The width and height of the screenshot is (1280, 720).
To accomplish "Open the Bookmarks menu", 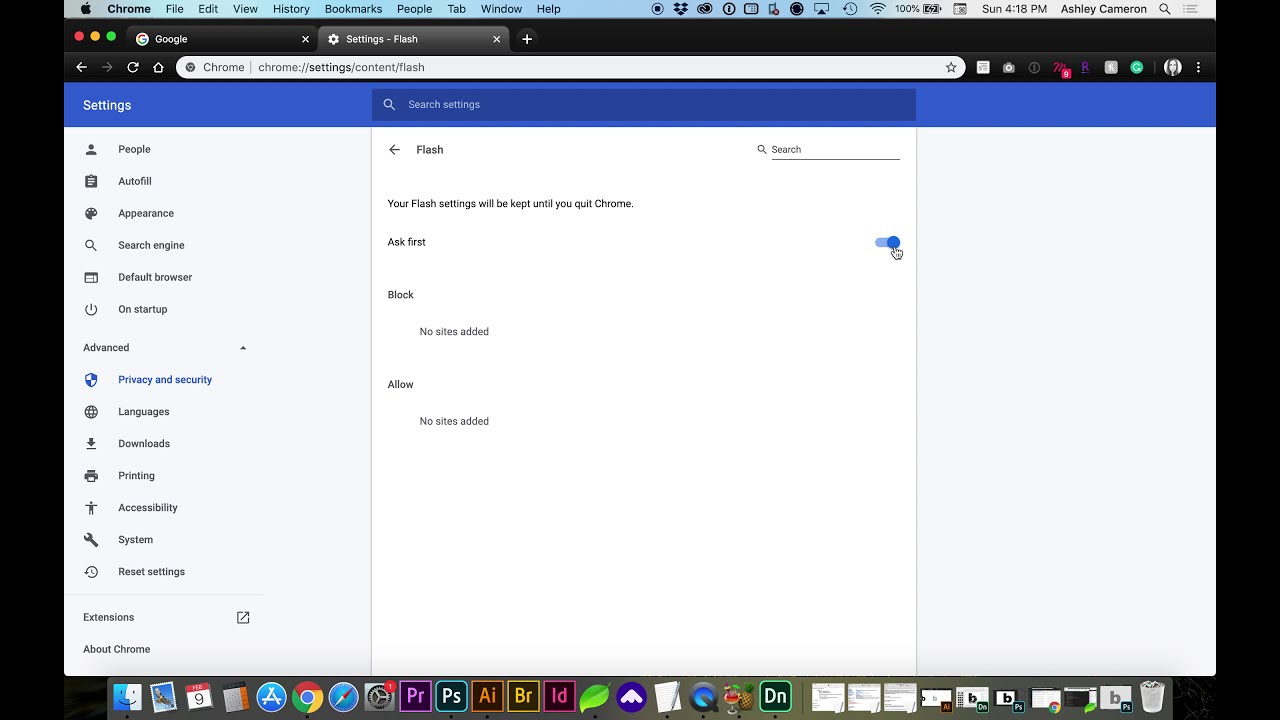I will (x=353, y=9).
